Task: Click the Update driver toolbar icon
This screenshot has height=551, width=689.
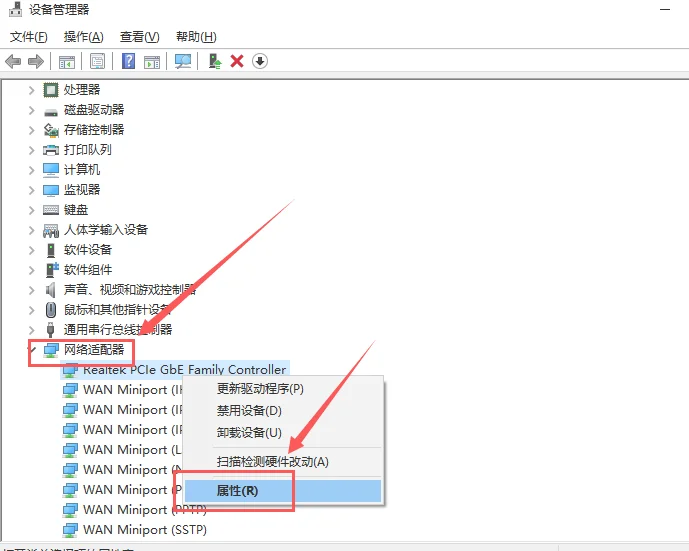Action: [214, 62]
